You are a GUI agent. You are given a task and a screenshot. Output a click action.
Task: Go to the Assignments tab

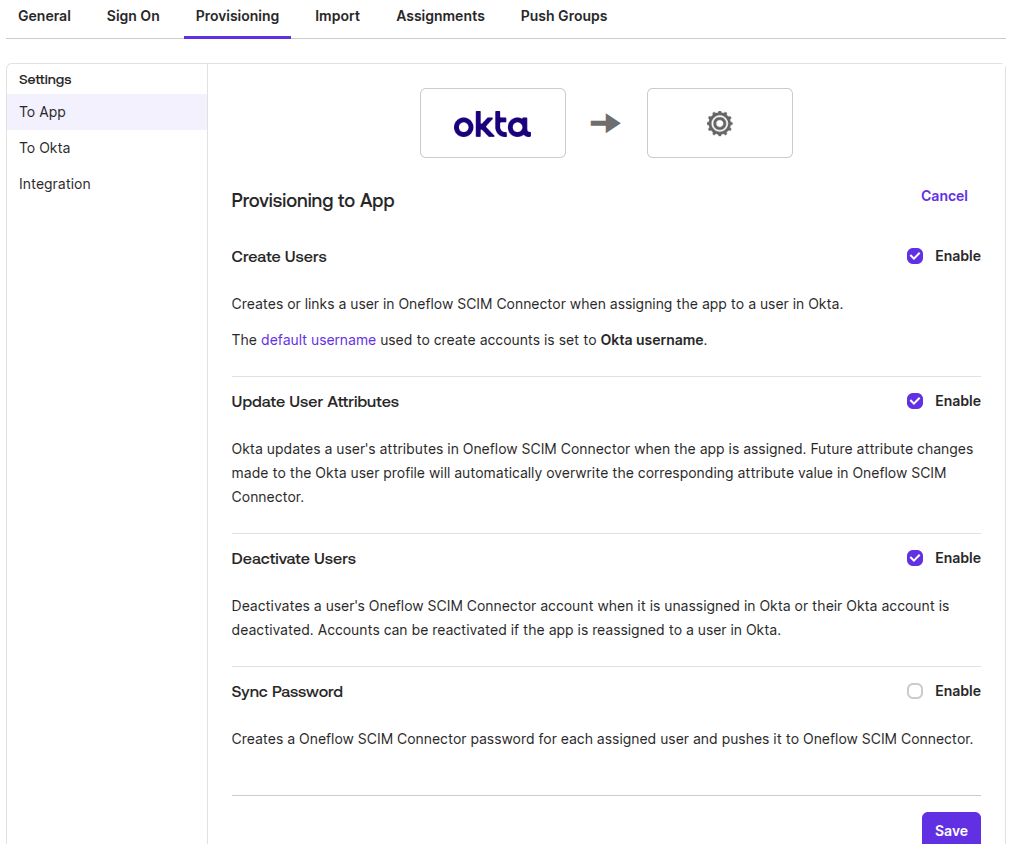point(440,16)
